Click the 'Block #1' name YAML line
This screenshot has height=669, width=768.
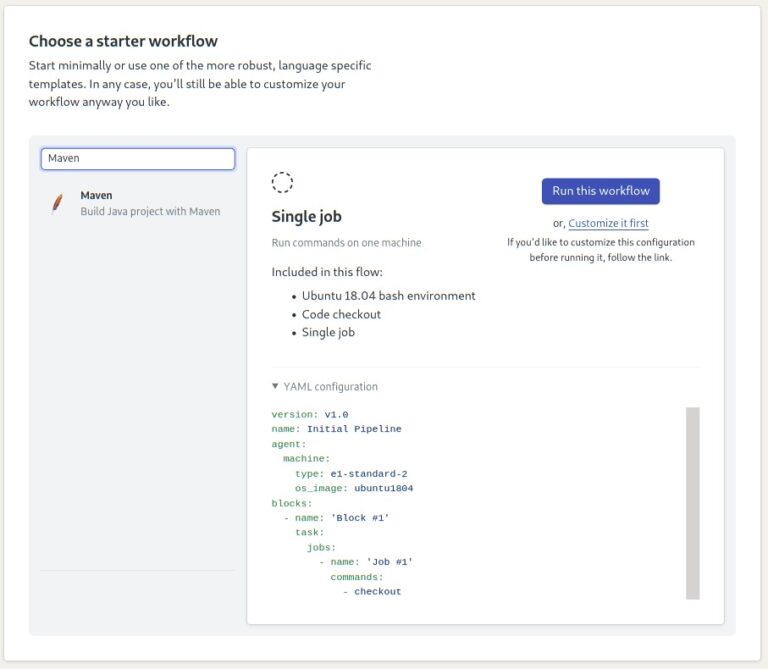tap(336, 518)
